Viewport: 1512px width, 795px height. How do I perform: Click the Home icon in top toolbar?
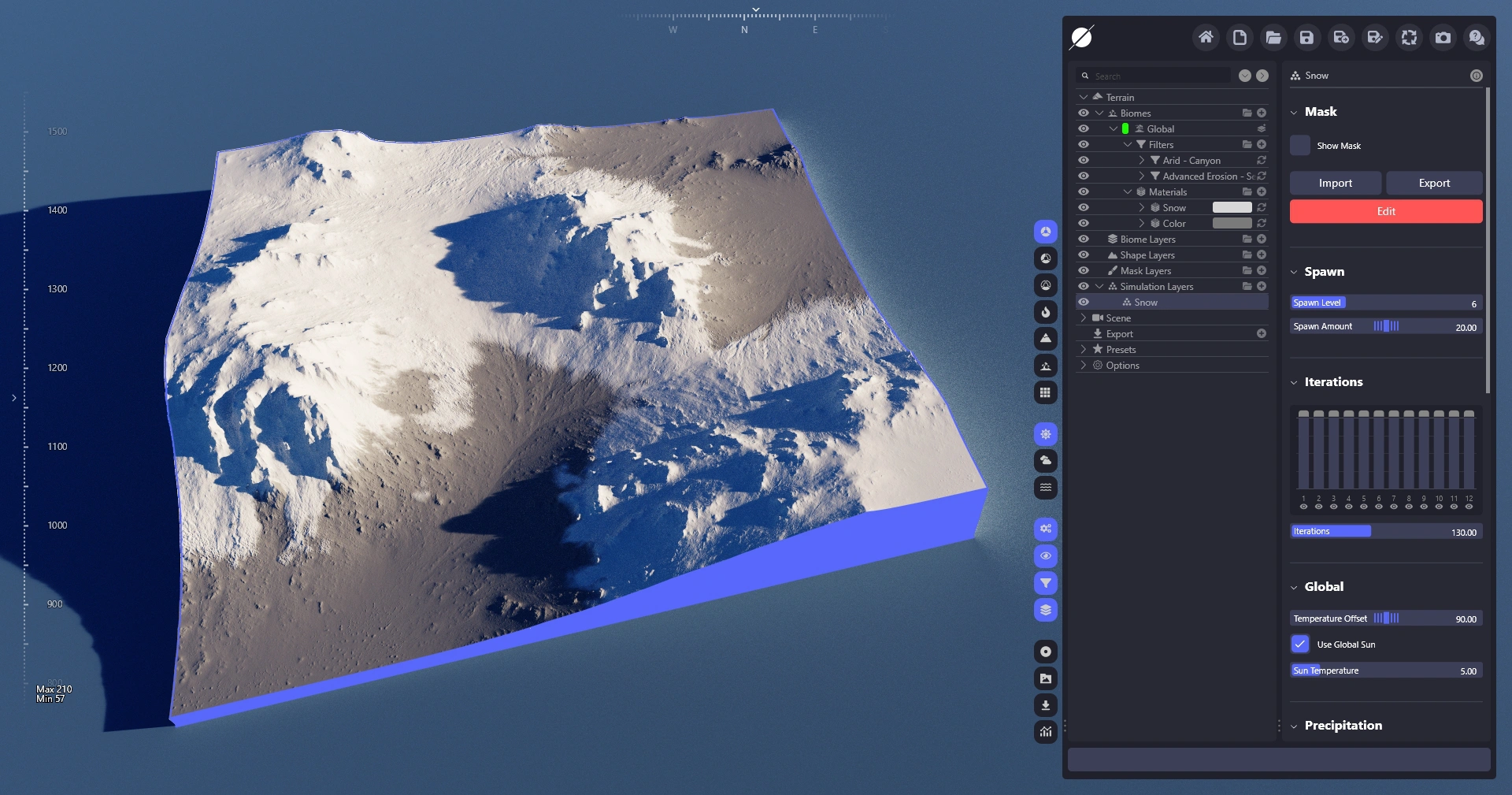tap(1205, 37)
